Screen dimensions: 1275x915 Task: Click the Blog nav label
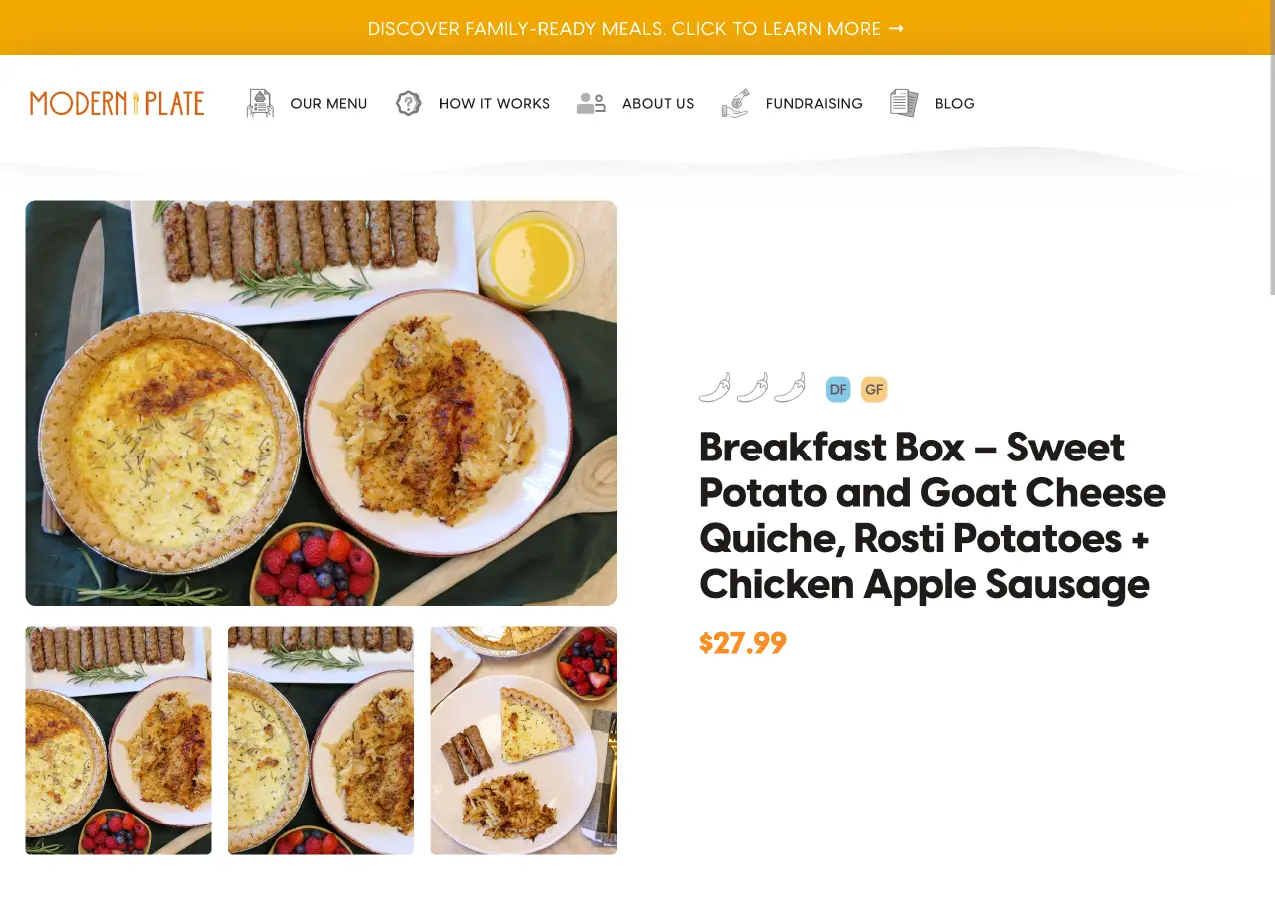click(954, 103)
